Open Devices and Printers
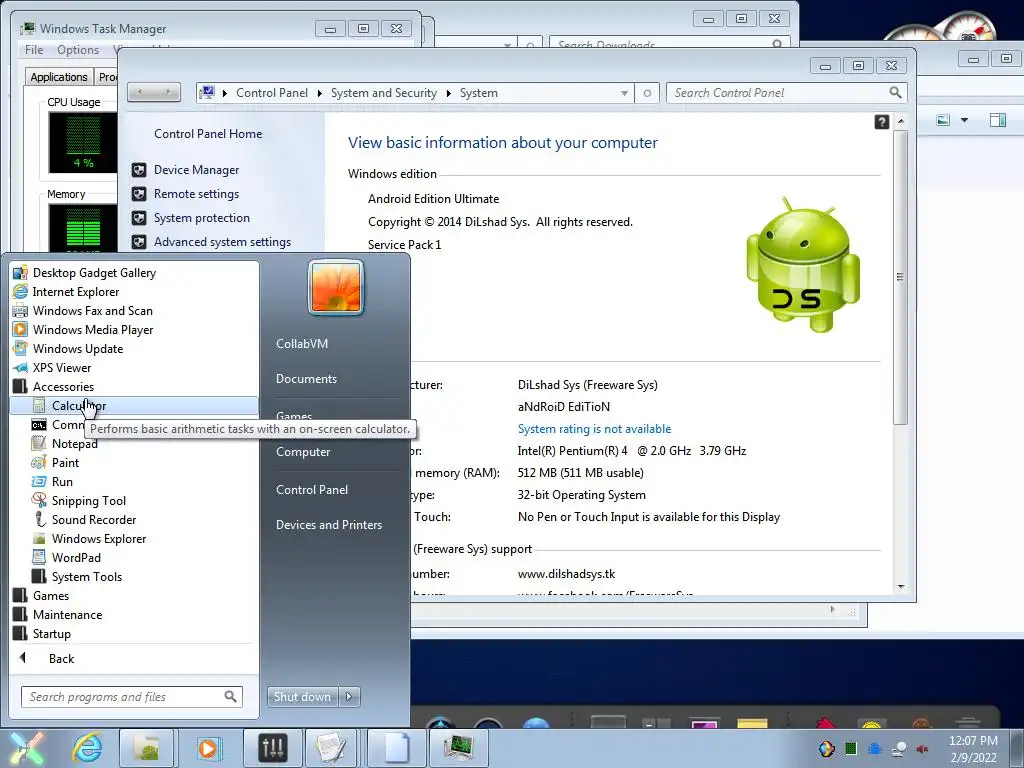This screenshot has height=768, width=1024. point(328,525)
